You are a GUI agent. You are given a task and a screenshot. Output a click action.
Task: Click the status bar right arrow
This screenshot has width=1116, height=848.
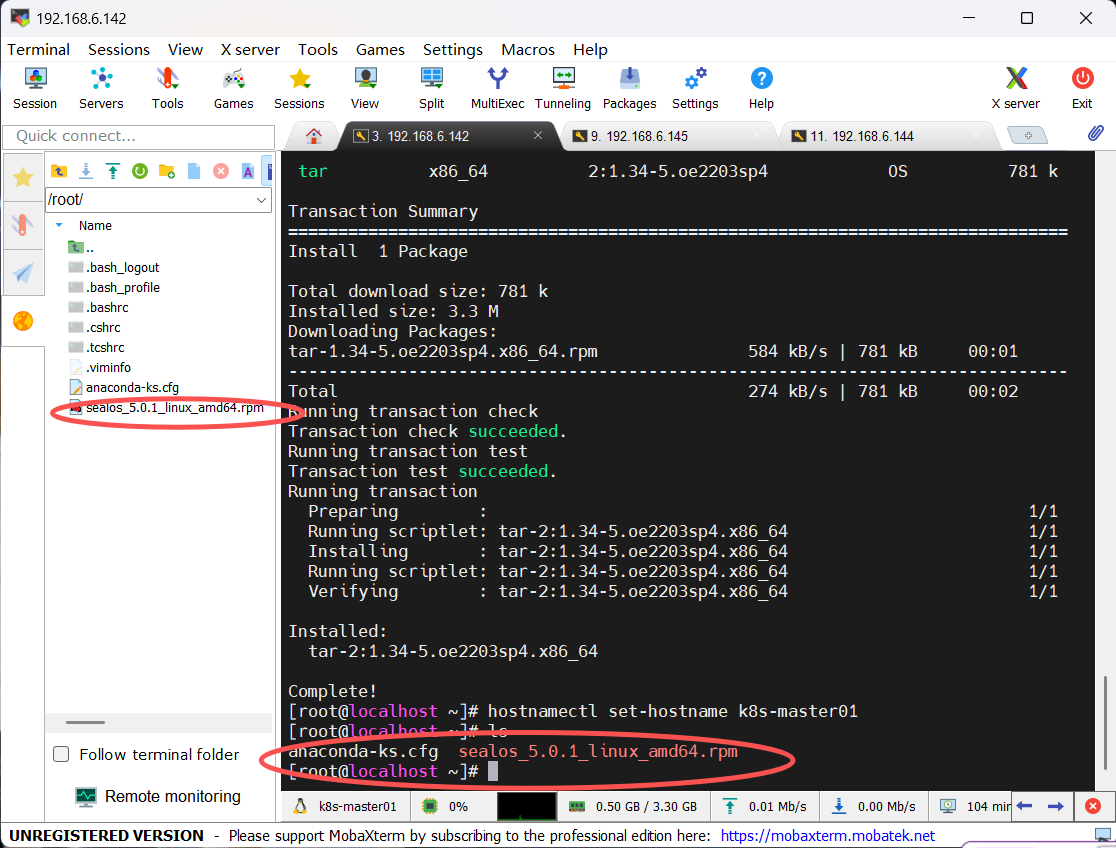coord(1056,806)
